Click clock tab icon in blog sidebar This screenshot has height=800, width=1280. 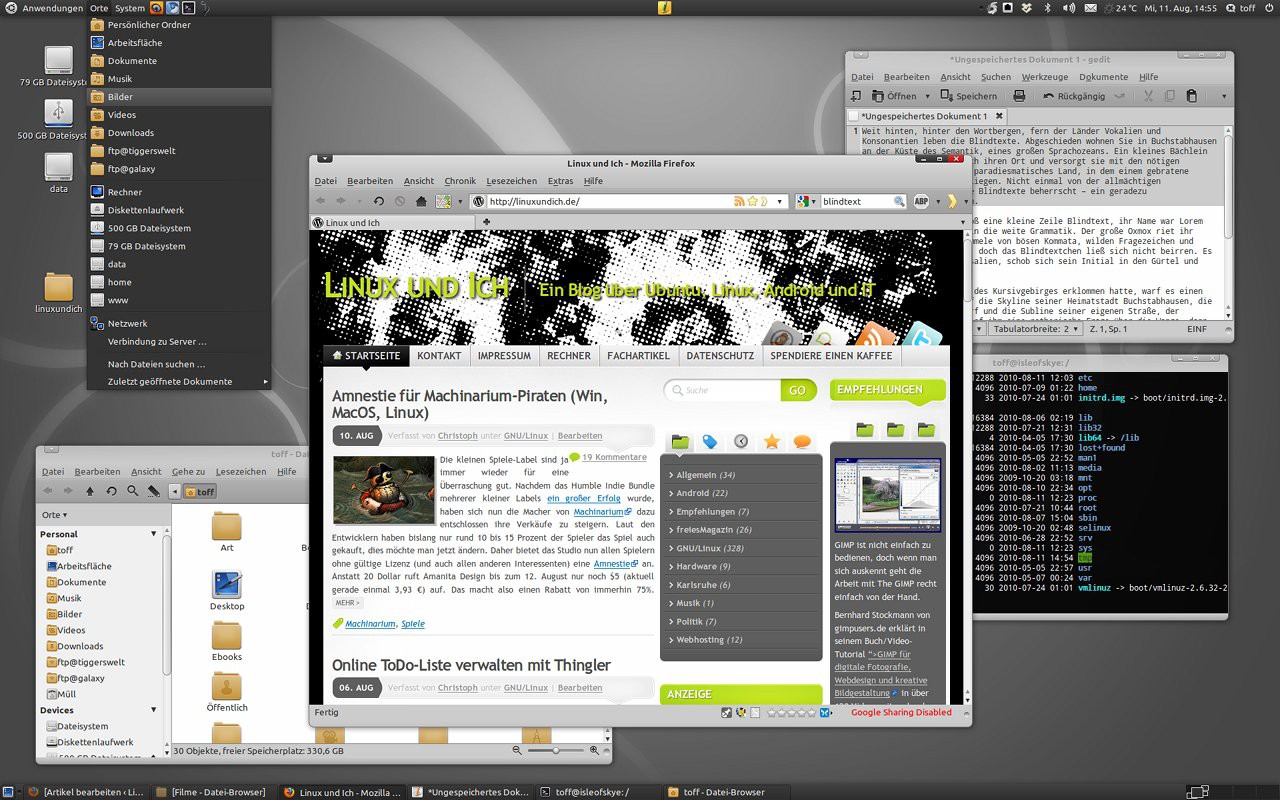coord(741,441)
